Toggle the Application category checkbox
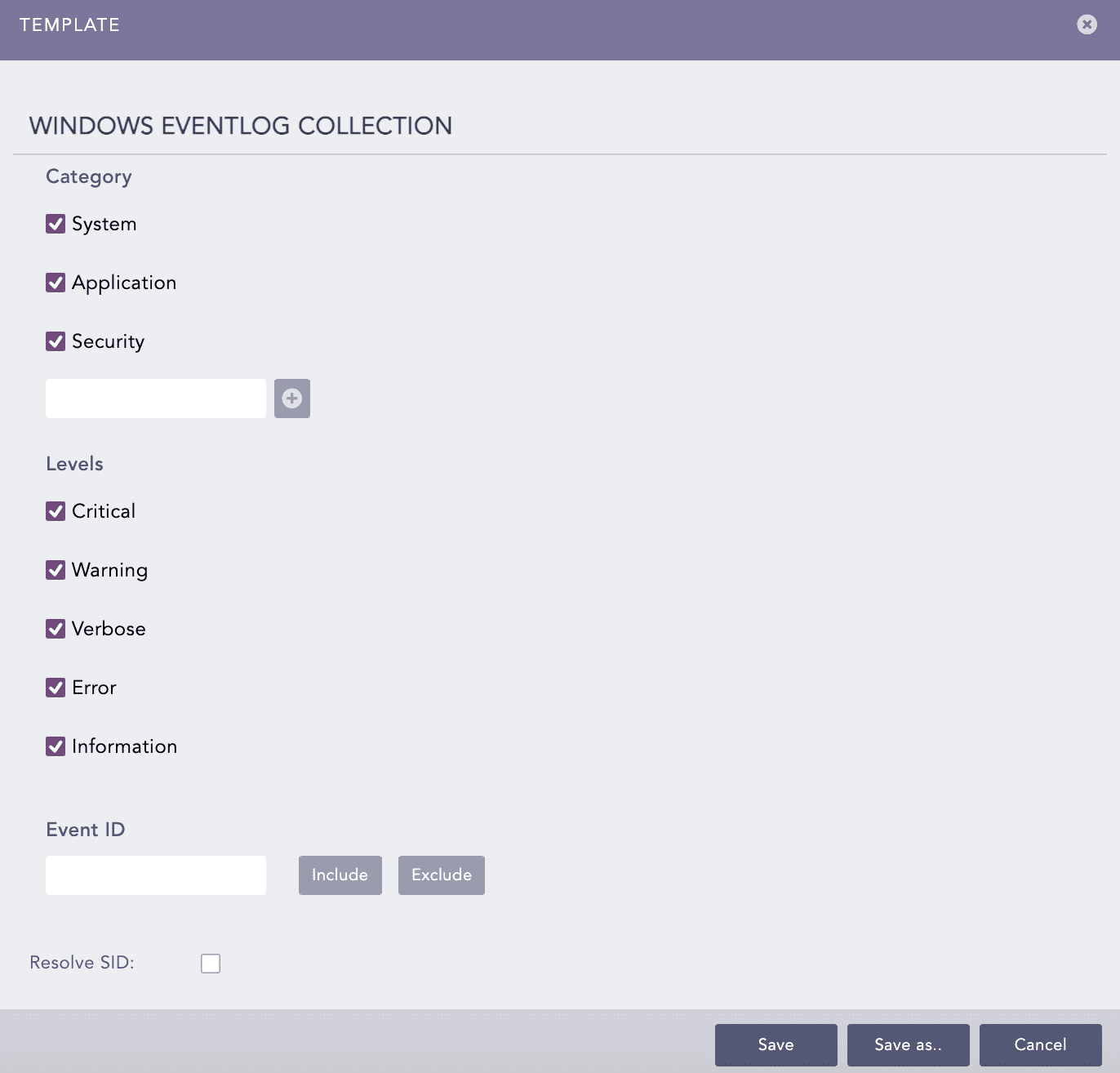Screen dimensions: 1120x1073 (x=56, y=283)
